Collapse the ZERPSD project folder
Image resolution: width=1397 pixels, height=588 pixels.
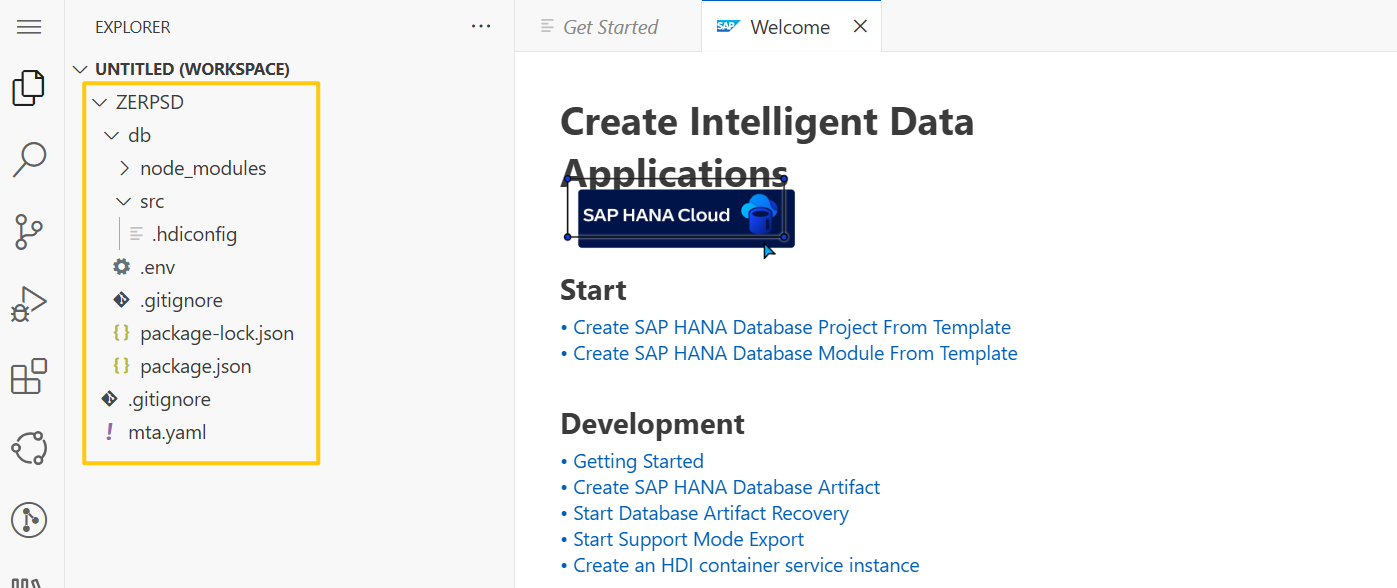point(100,102)
